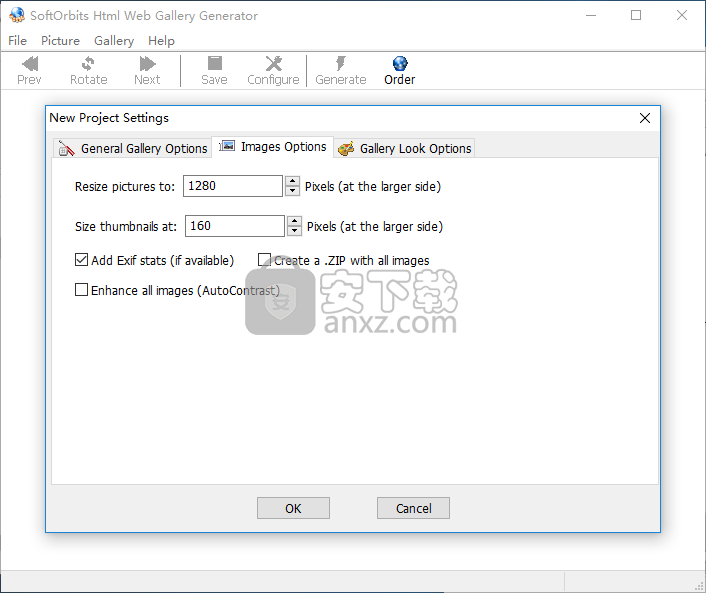
Task: Click the Order globe icon
Action: pyautogui.click(x=400, y=64)
